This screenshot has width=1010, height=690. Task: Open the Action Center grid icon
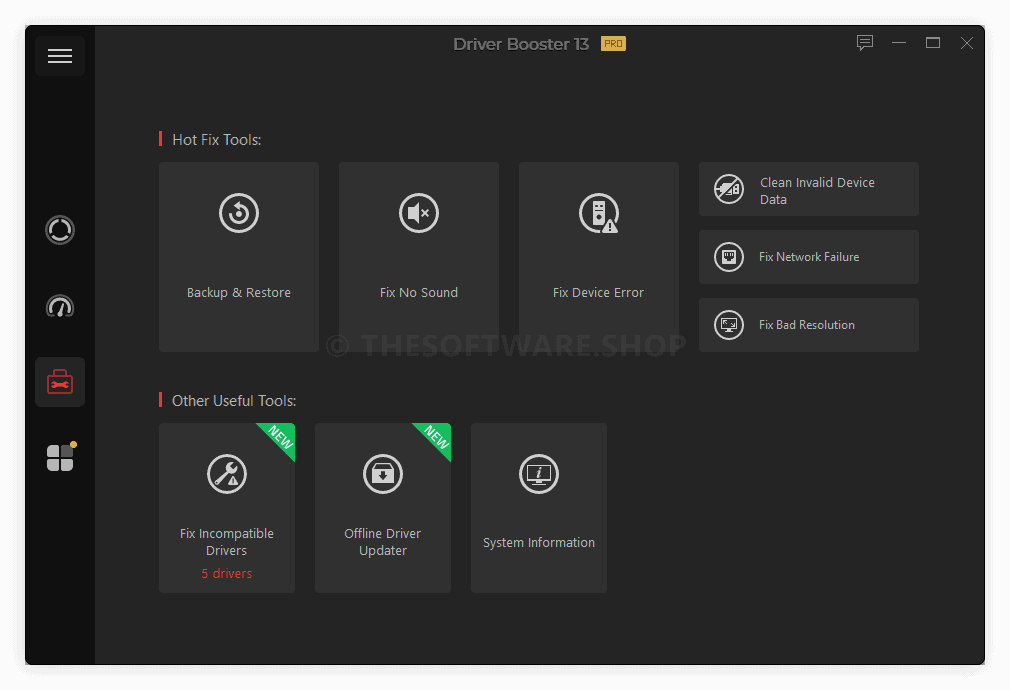click(60, 458)
